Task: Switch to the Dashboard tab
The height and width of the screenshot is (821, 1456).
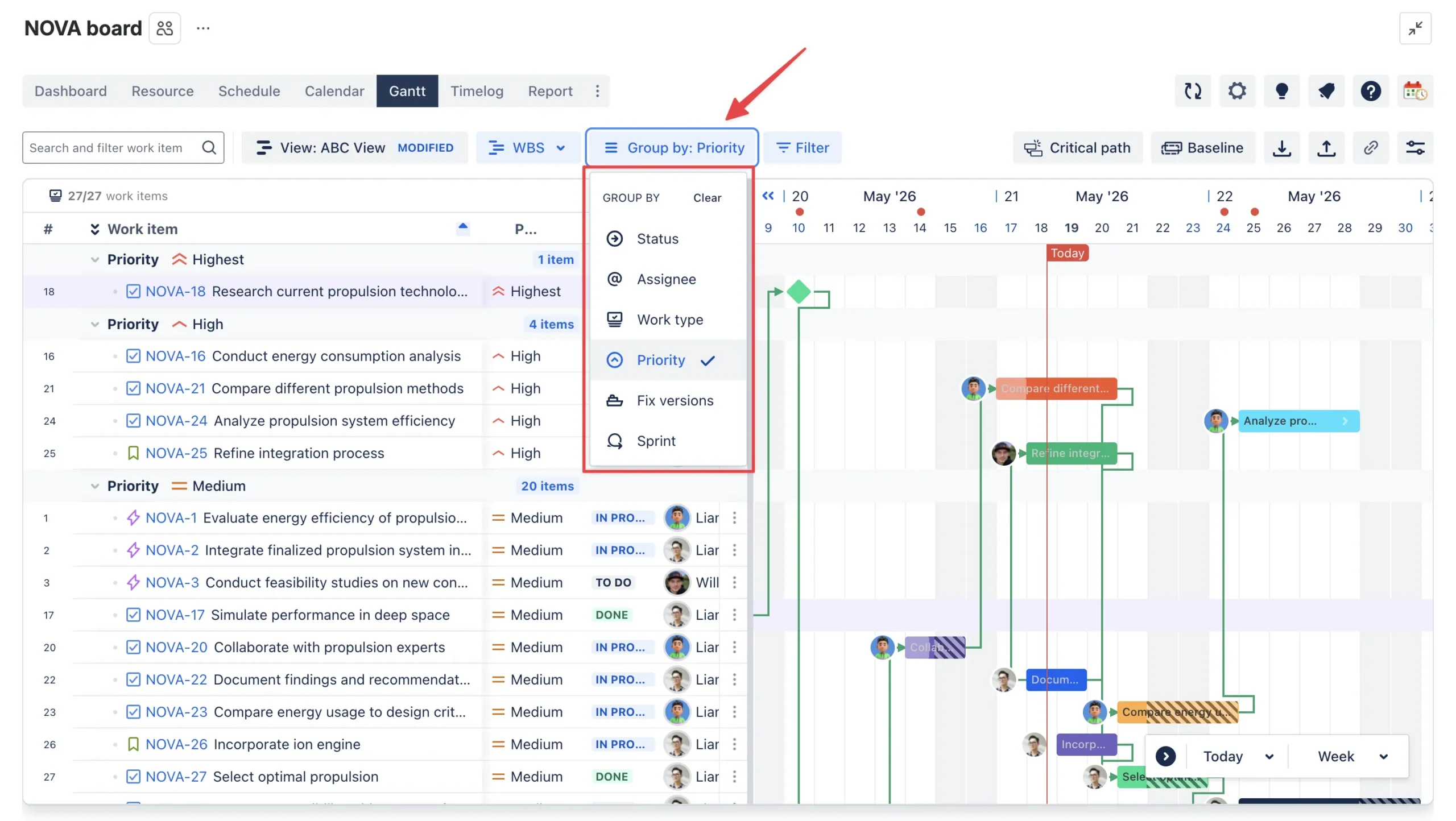Action: click(x=71, y=91)
